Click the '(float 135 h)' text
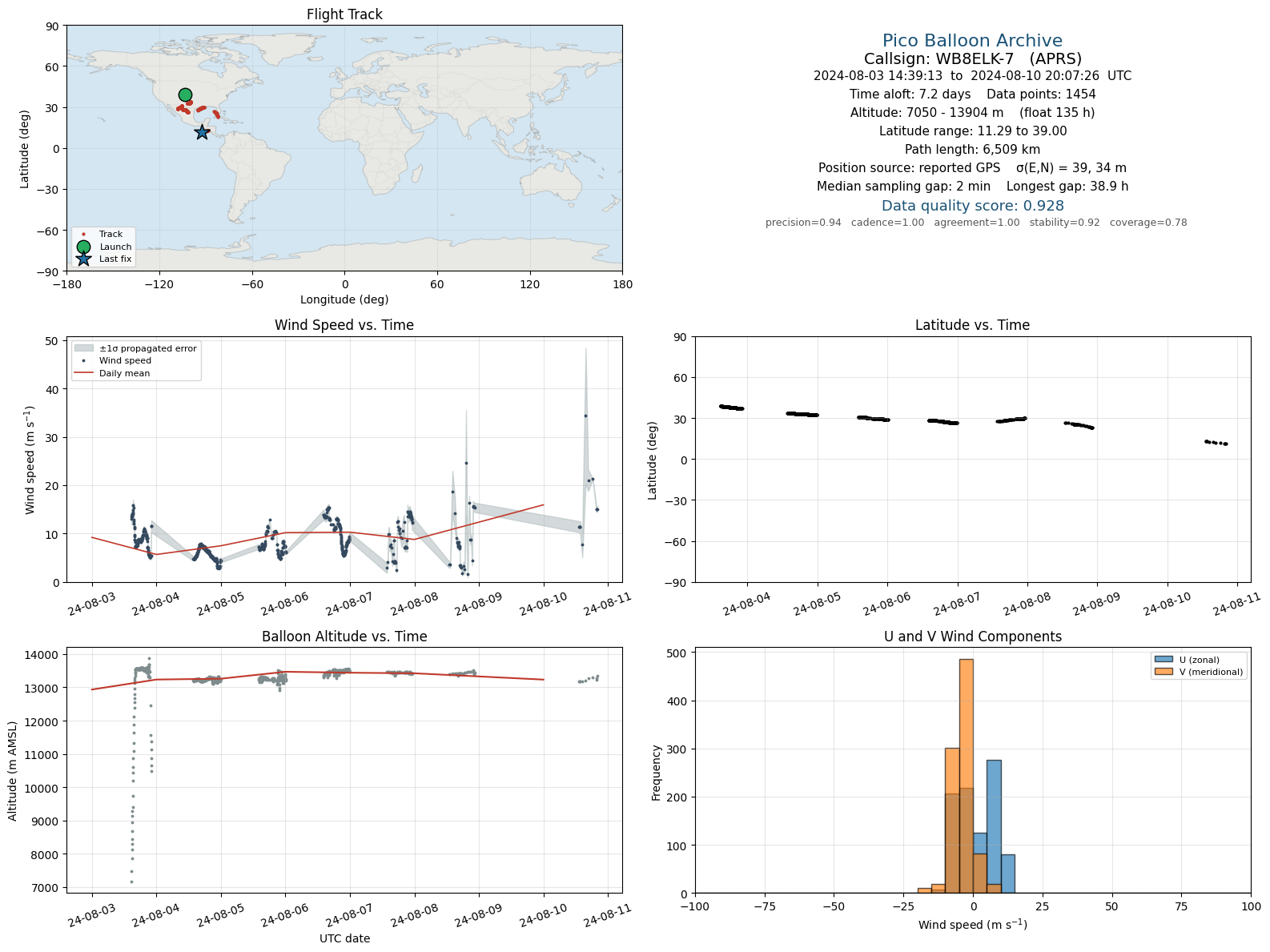Screen dimensions: 1270x952 coord(1057,113)
